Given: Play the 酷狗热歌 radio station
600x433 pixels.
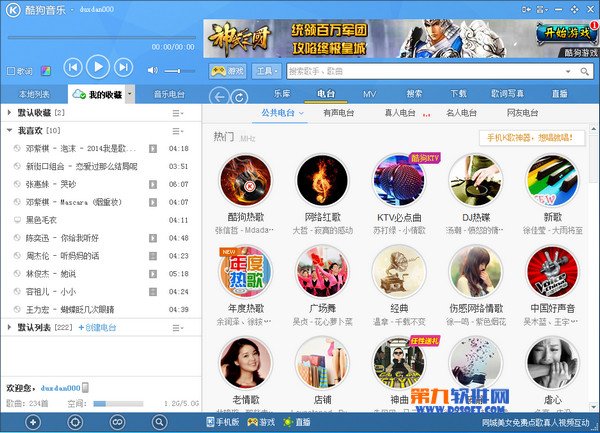Looking at the screenshot, I should [x=245, y=181].
